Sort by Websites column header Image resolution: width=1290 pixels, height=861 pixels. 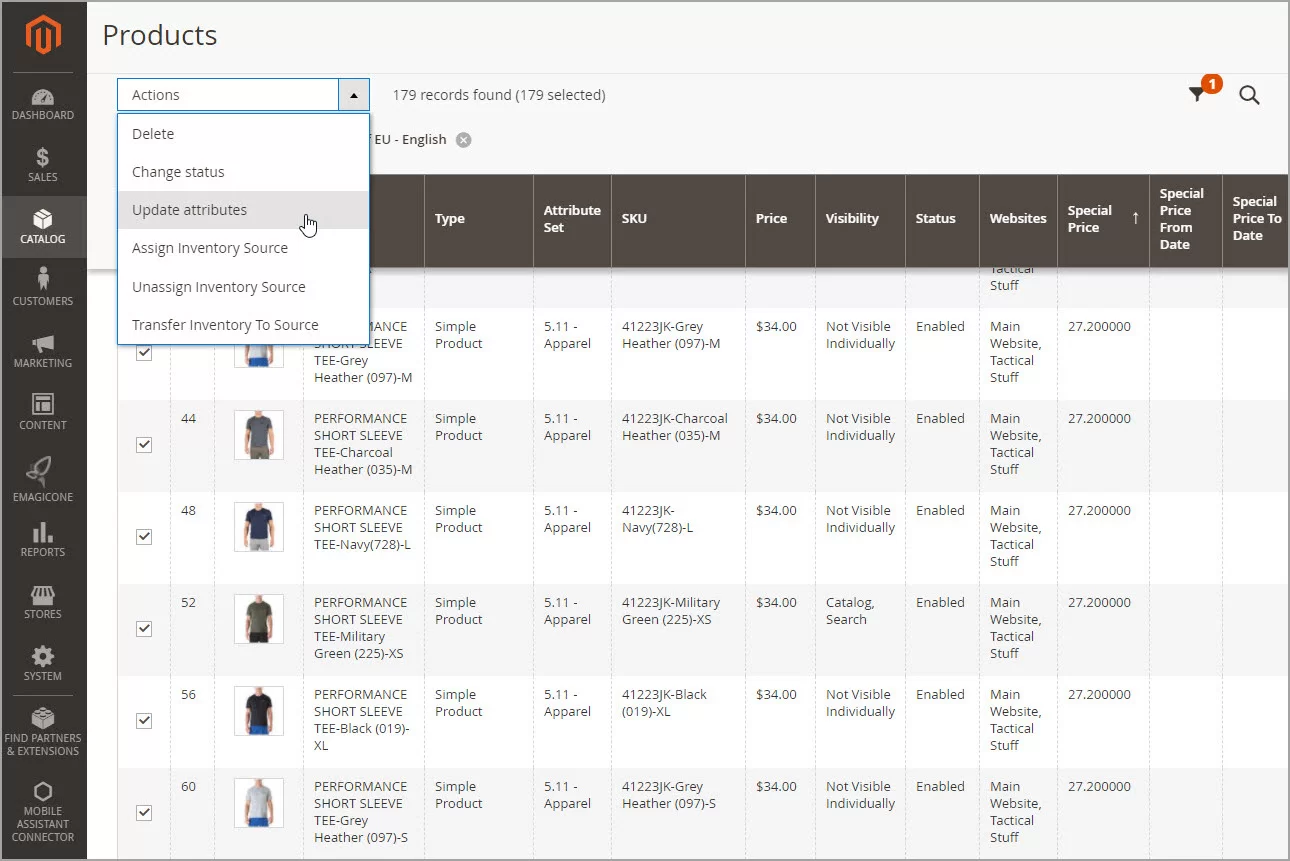pos(1018,219)
